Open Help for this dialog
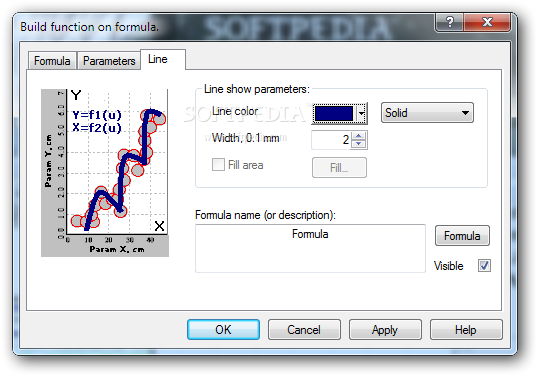The height and width of the screenshot is (376, 538). tap(466, 330)
